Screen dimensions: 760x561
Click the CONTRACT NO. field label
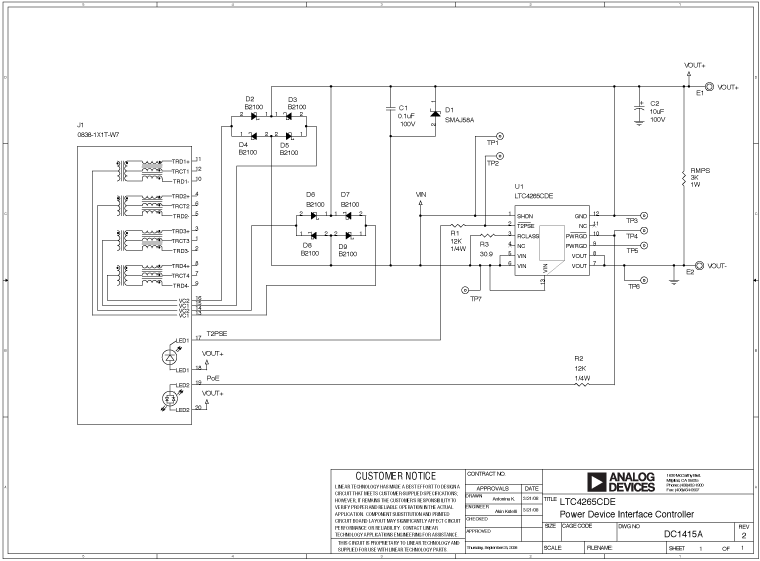pos(486,474)
